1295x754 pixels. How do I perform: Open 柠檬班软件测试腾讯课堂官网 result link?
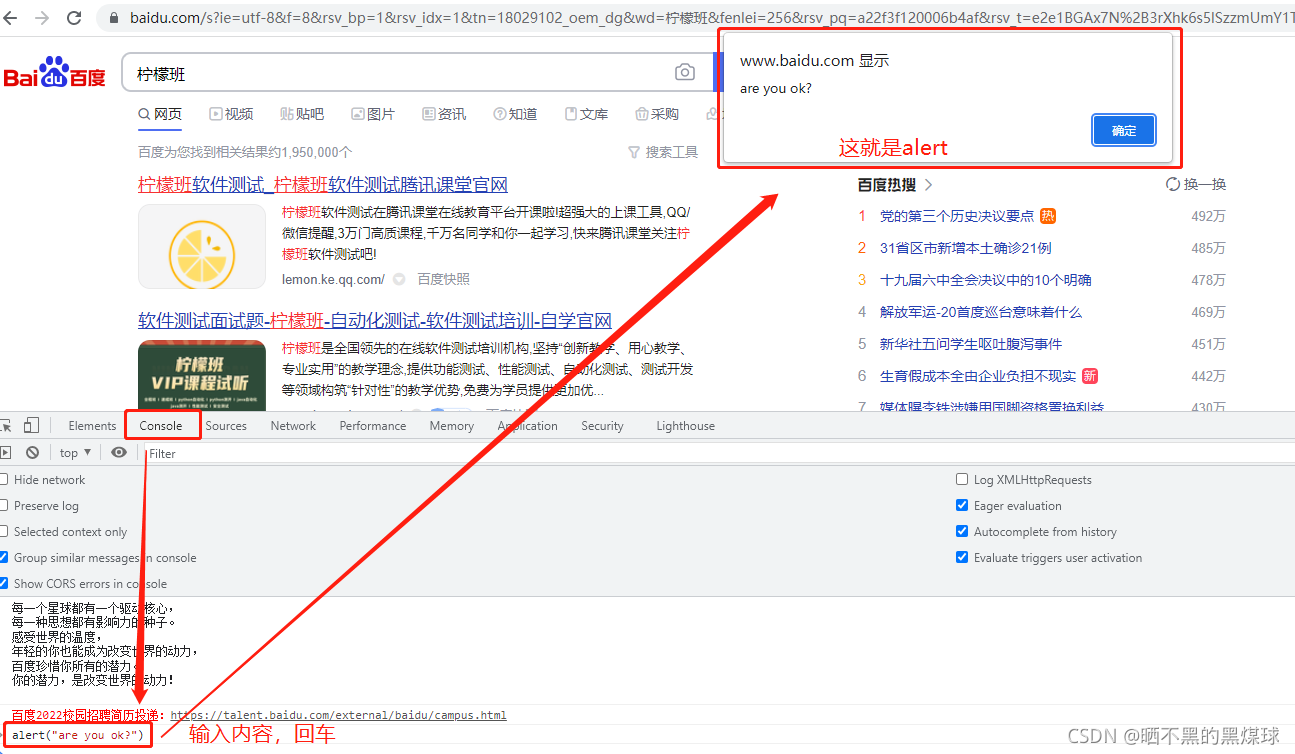click(x=323, y=185)
